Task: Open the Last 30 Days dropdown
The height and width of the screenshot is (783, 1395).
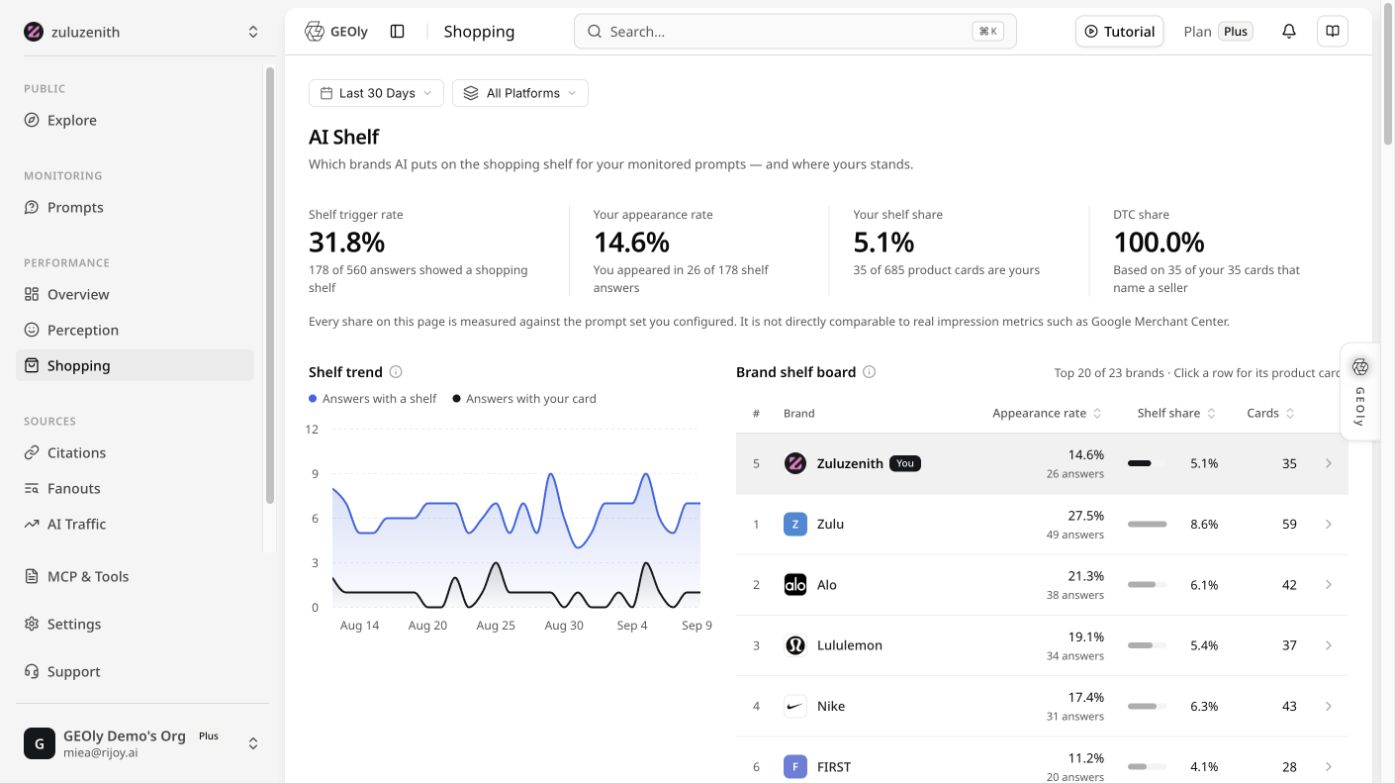Action: pos(376,93)
